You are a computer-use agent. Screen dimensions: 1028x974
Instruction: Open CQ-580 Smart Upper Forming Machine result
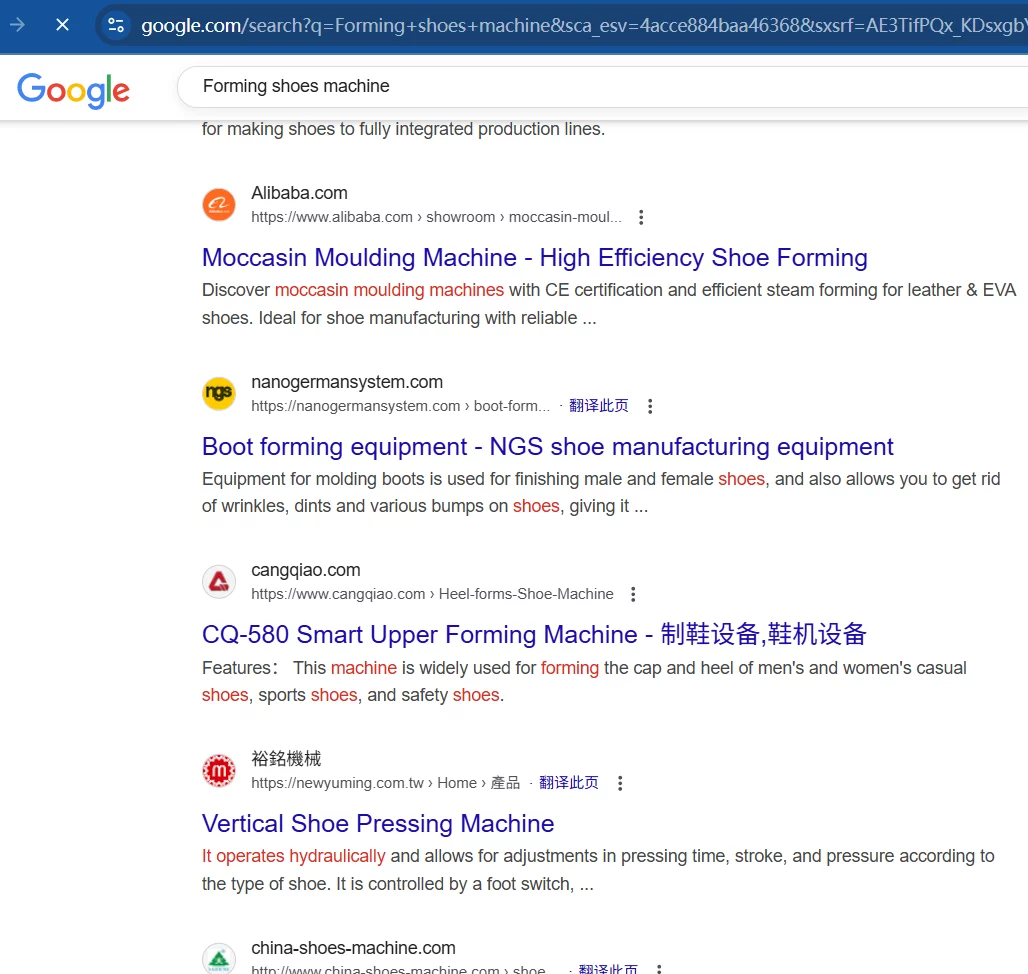[534, 635]
